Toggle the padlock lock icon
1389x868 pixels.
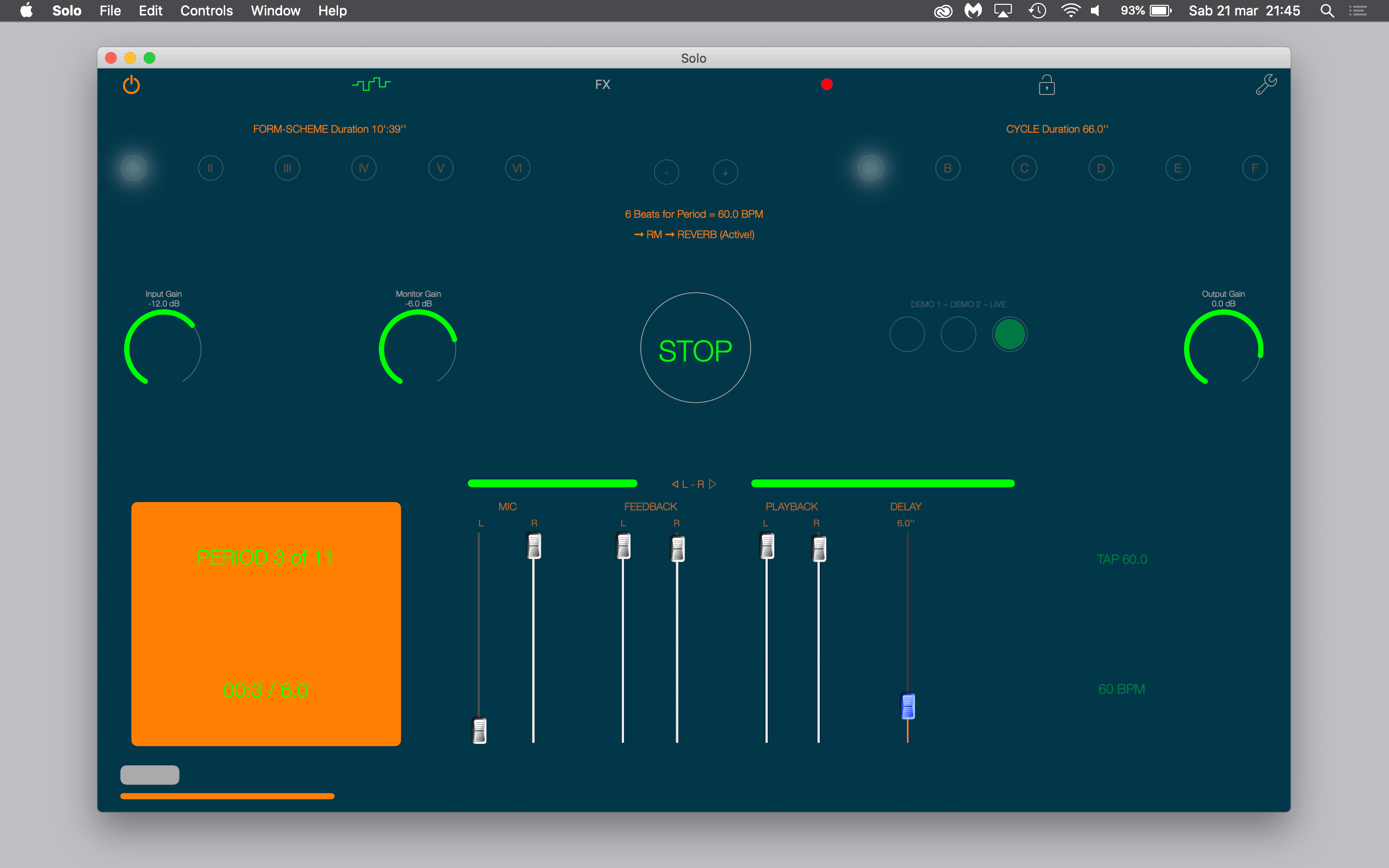[1047, 84]
